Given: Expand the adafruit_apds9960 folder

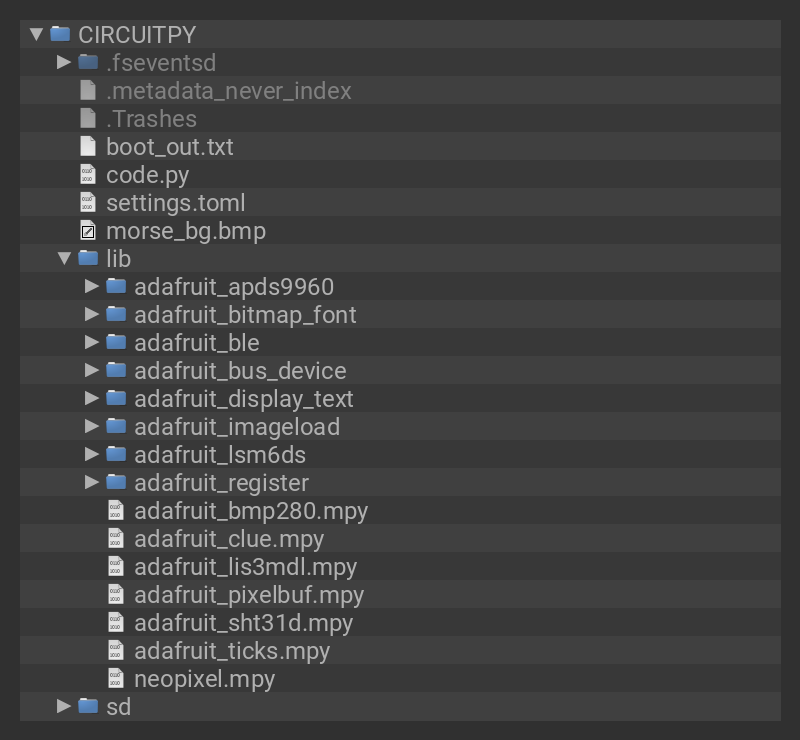Looking at the screenshot, I should tap(92, 287).
